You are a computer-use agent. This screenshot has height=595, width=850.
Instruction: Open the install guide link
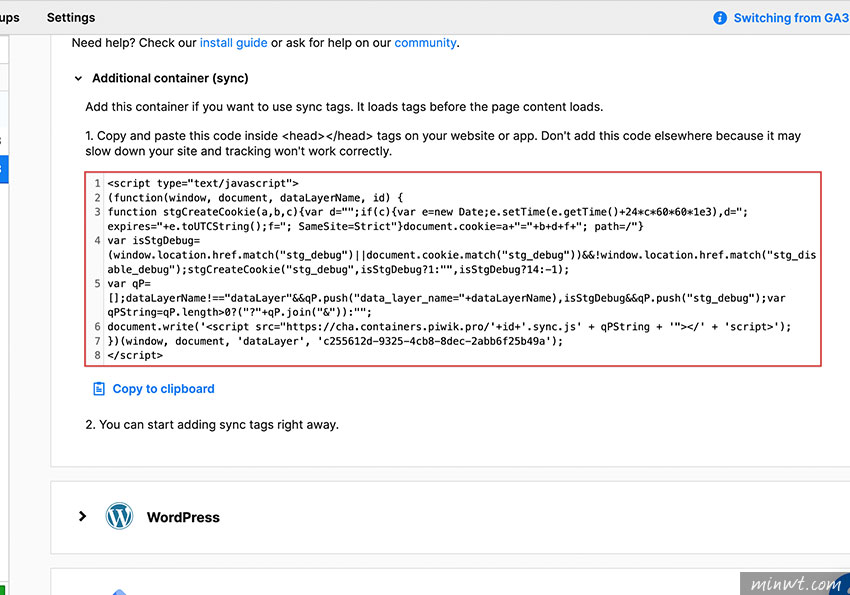pyautogui.click(x=233, y=43)
